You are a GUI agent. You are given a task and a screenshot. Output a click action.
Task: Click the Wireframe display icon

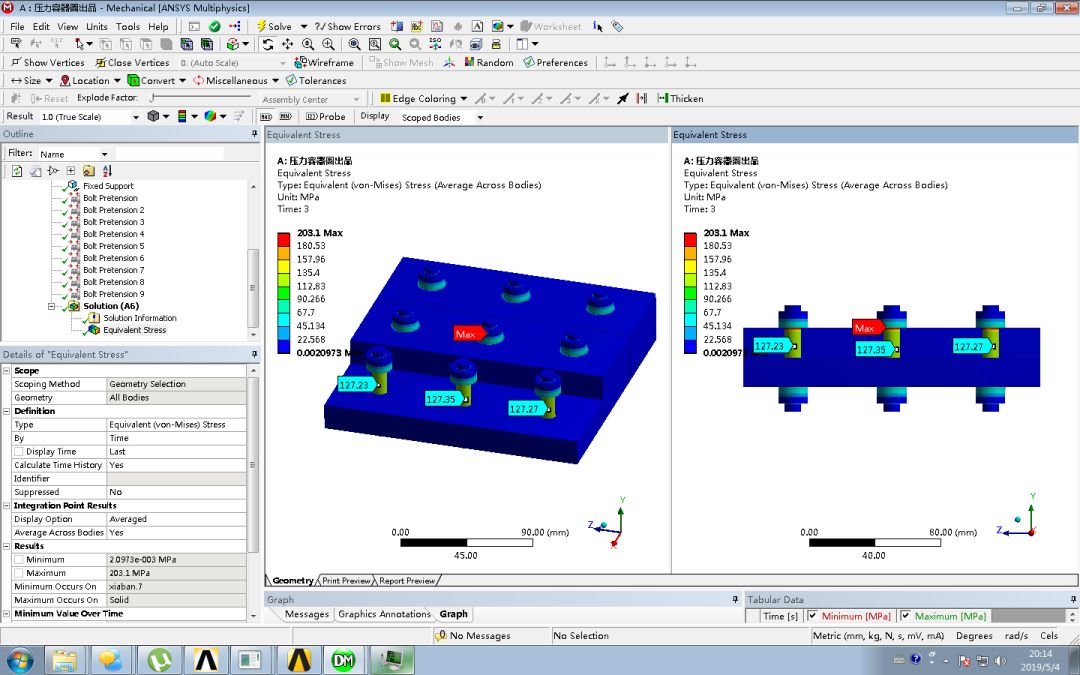point(324,62)
